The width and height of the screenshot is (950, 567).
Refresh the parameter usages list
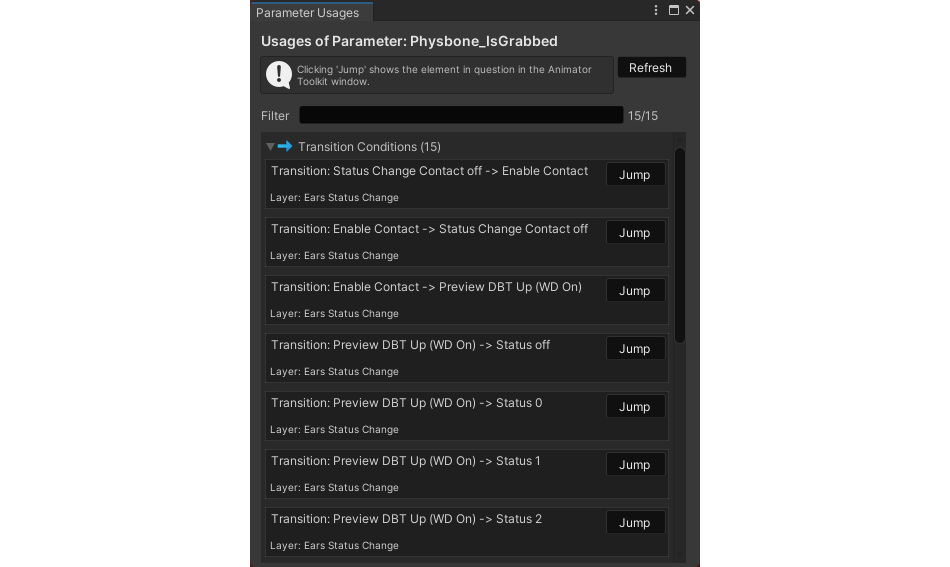pyautogui.click(x=651, y=67)
